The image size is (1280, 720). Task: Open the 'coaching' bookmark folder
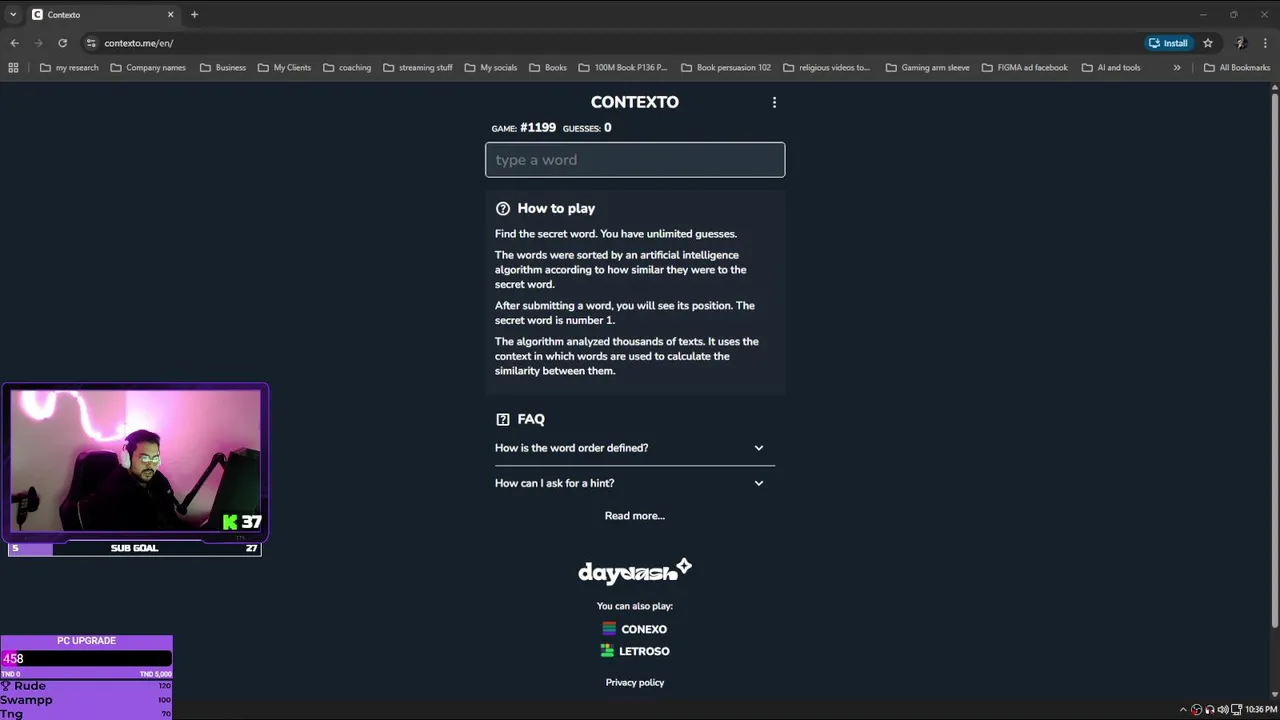[x=347, y=68]
